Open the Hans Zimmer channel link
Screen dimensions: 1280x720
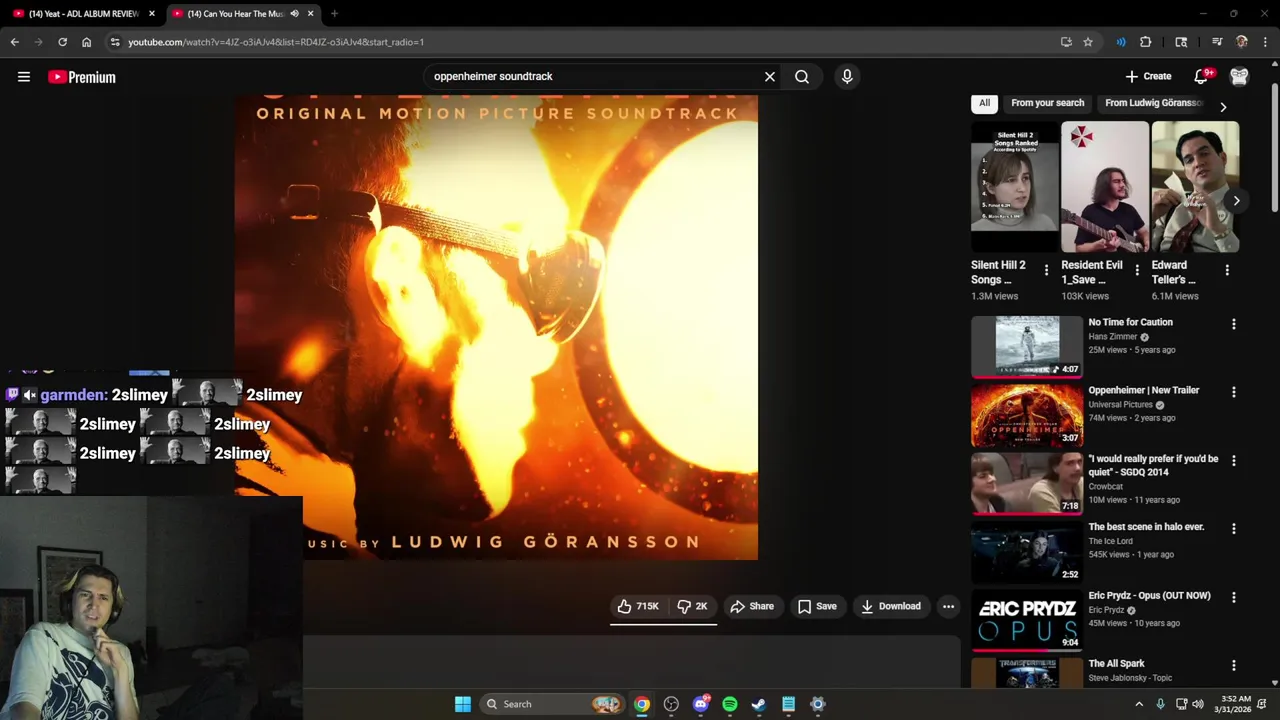(1112, 337)
